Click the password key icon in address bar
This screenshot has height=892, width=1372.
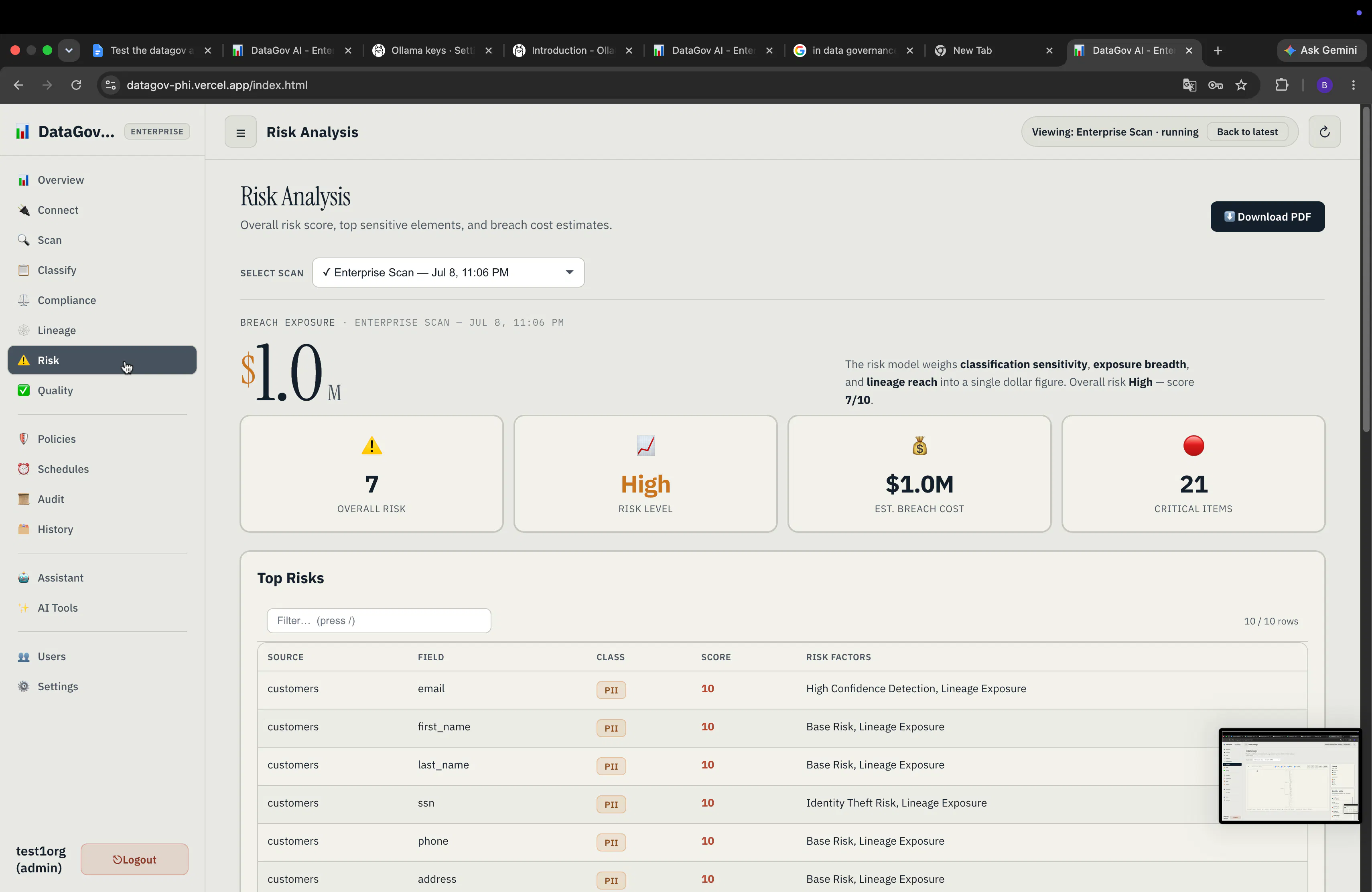pos(1215,85)
